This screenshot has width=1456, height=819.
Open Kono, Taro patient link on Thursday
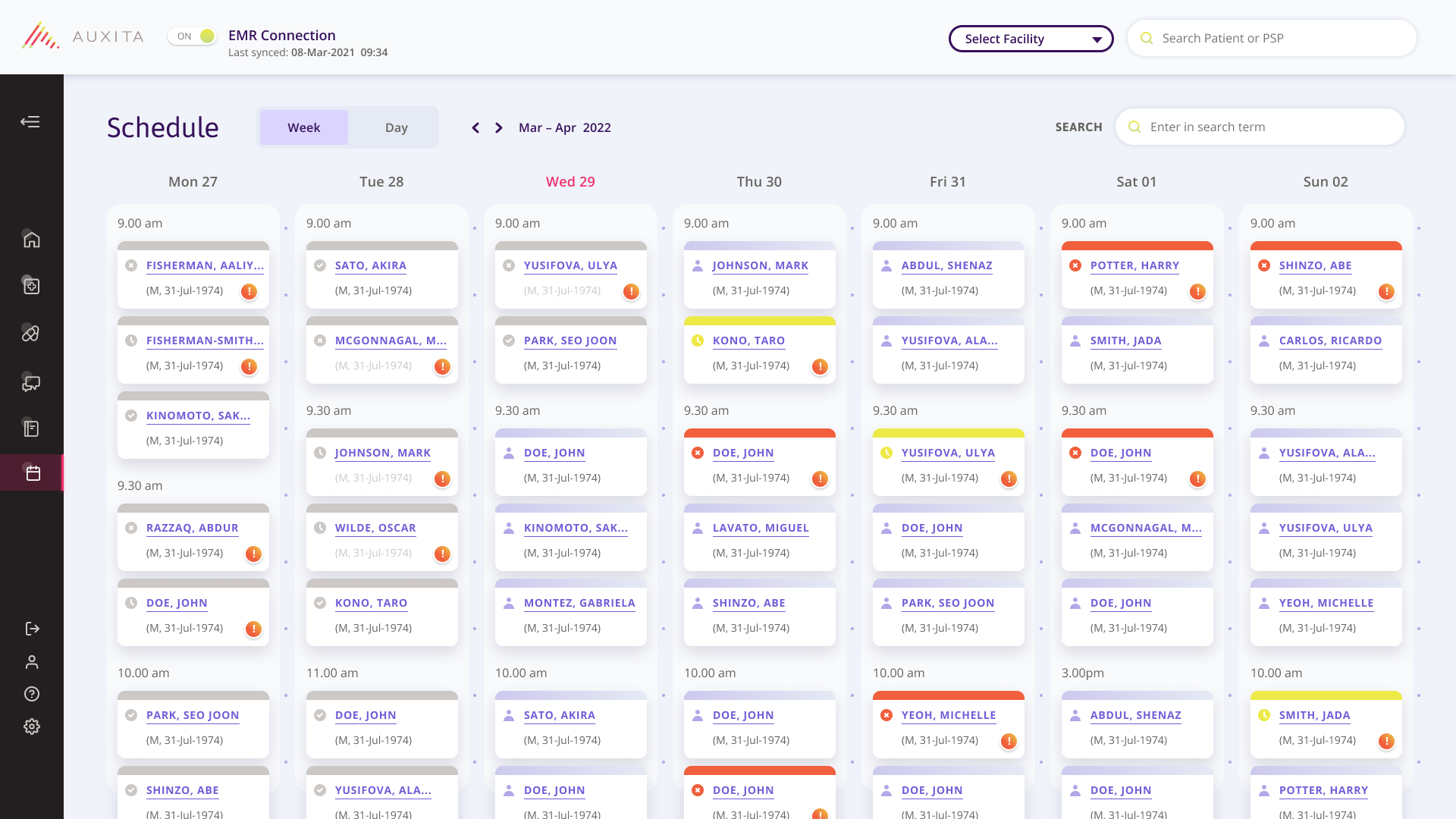point(748,340)
